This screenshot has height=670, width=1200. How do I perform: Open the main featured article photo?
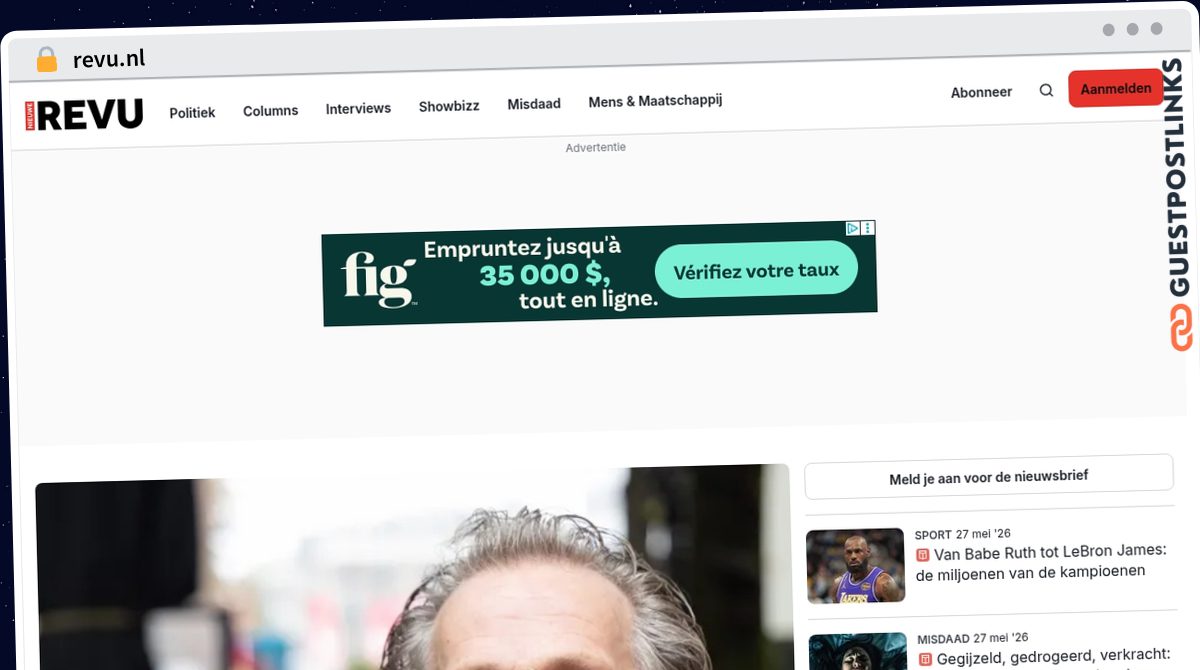click(413, 567)
